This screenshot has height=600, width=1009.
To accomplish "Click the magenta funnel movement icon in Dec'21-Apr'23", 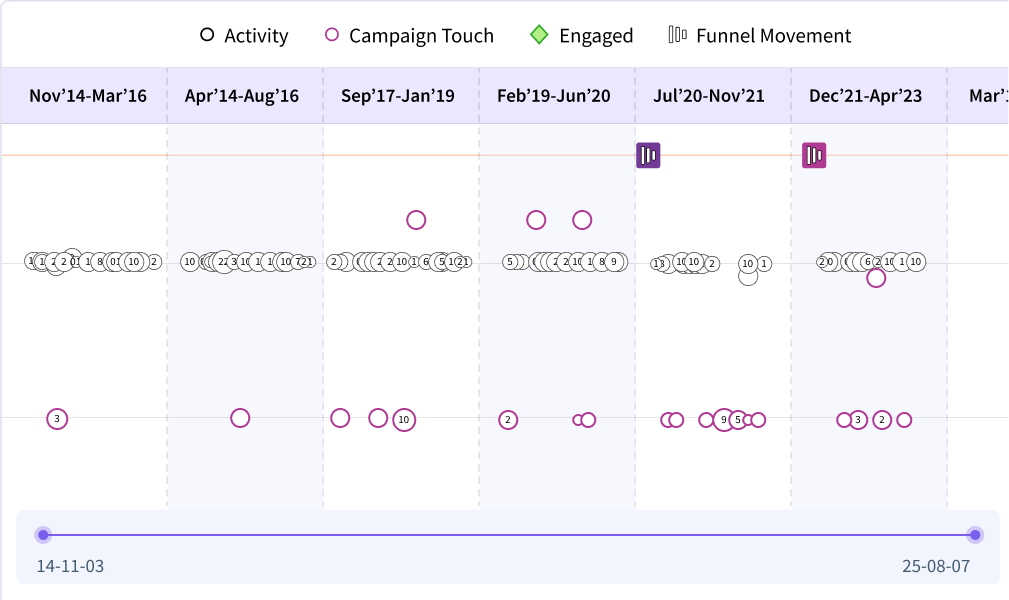I will [x=814, y=155].
